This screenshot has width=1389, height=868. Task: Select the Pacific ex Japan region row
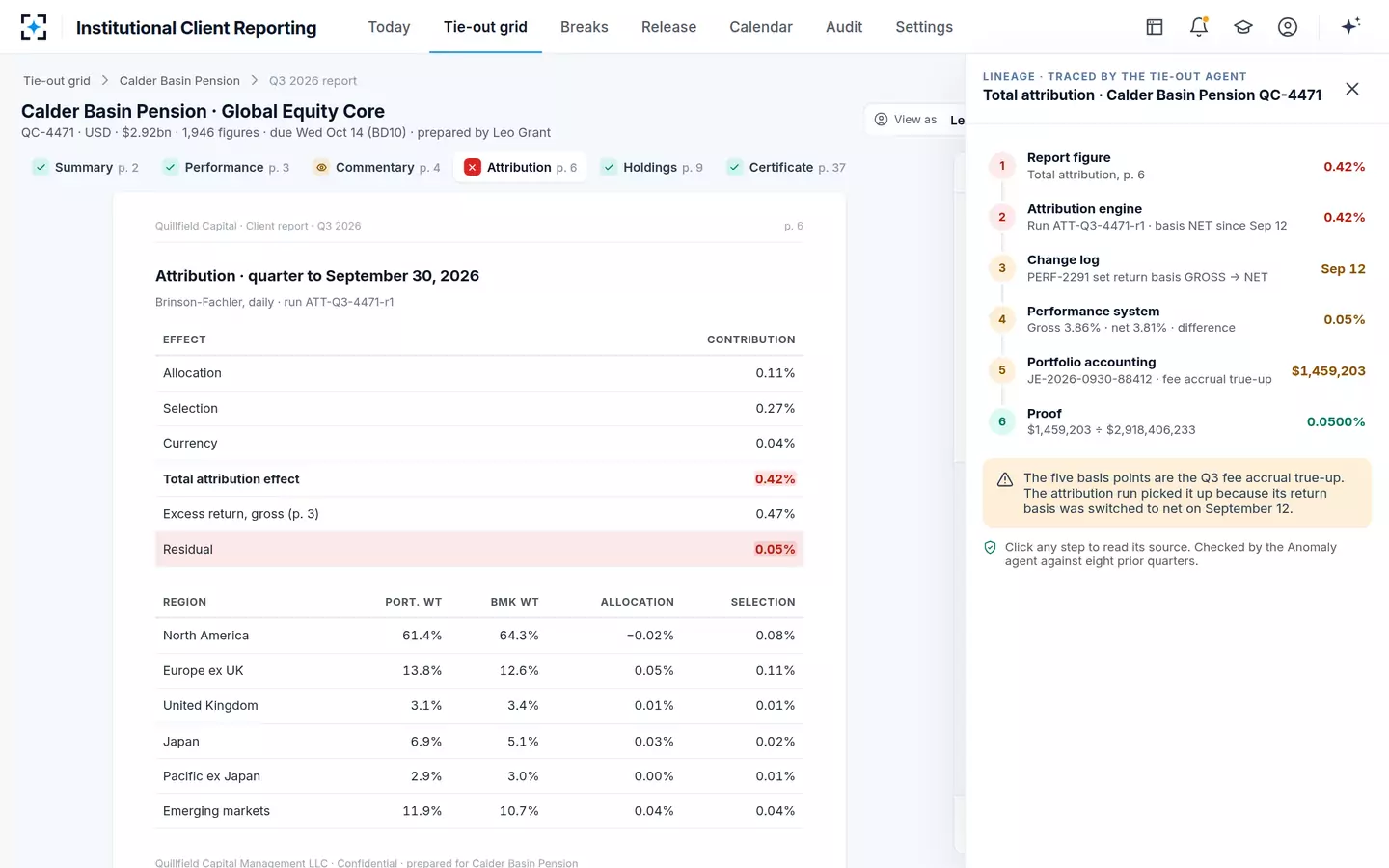pyautogui.click(x=479, y=776)
